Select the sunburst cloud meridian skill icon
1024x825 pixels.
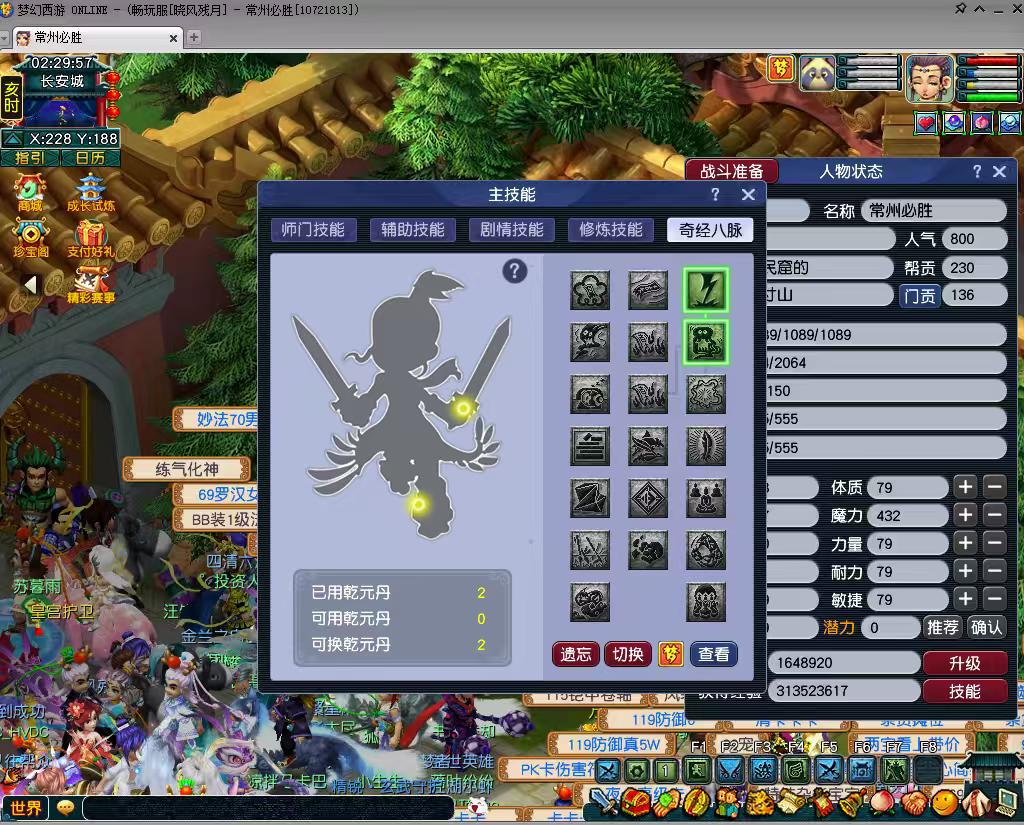coord(706,394)
